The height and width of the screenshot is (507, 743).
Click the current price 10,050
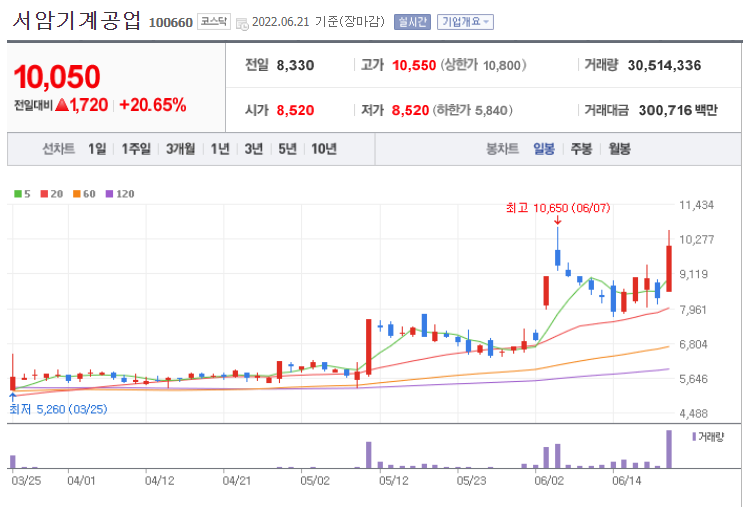click(57, 77)
